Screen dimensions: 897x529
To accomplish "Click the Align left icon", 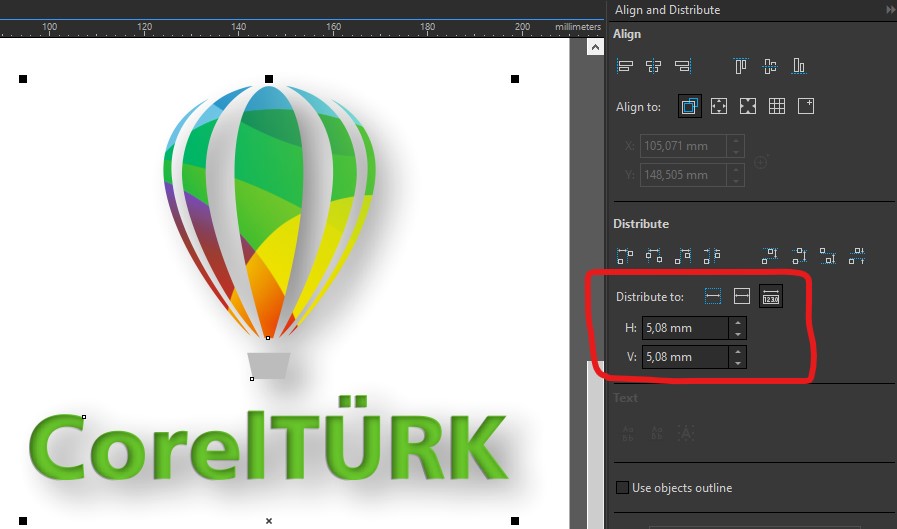I will click(625, 66).
